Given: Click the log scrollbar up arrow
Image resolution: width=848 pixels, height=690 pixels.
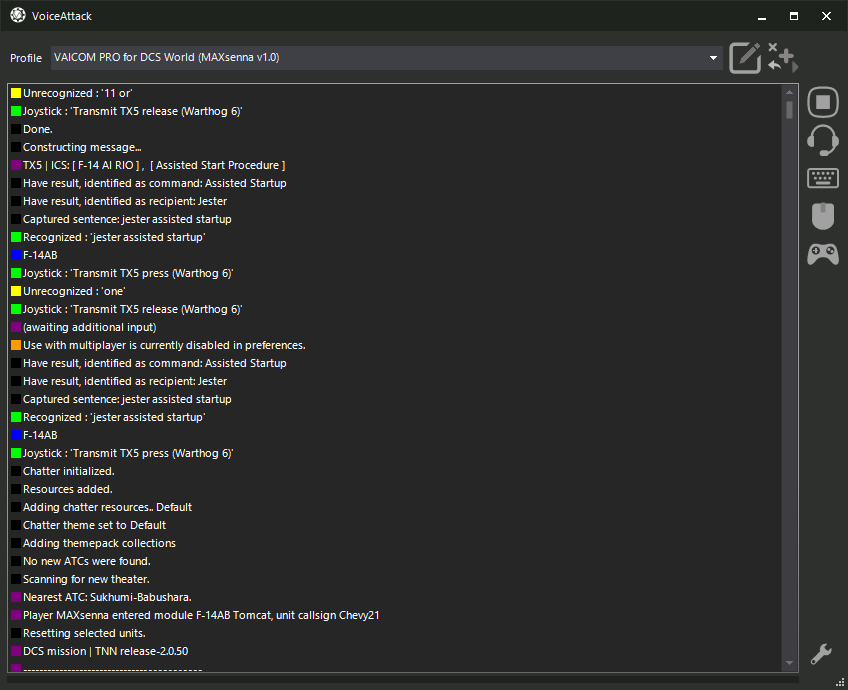Looking at the screenshot, I should pos(789,92).
